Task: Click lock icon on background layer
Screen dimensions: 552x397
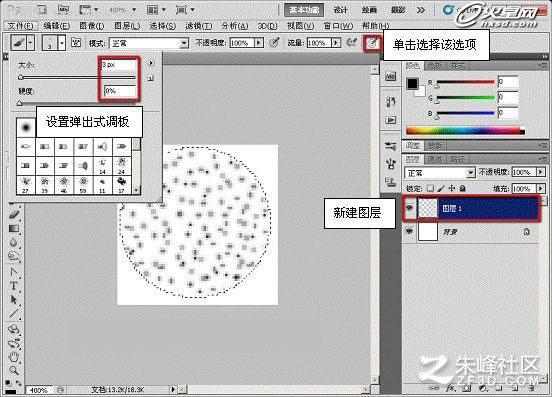Action: (526, 232)
